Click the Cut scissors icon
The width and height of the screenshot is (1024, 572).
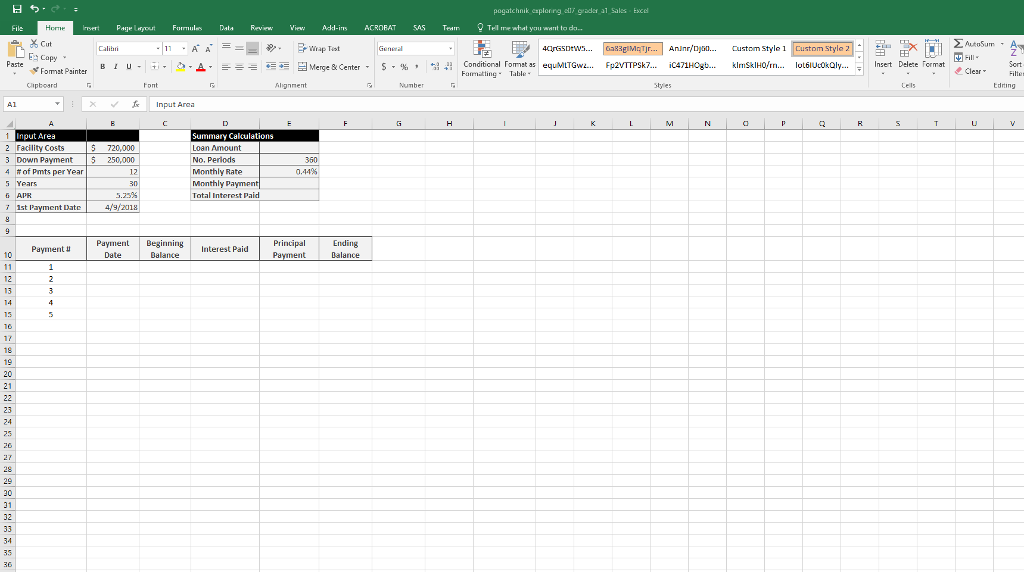point(33,45)
